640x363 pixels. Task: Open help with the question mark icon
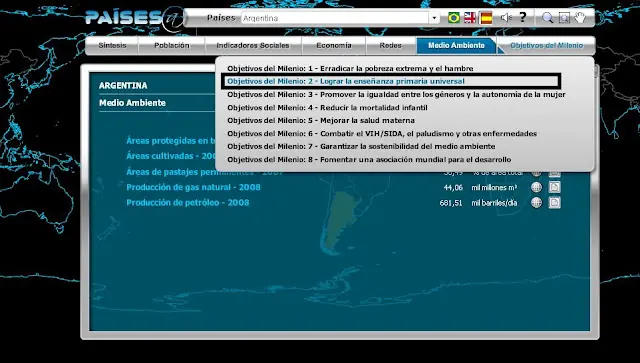coord(523,17)
